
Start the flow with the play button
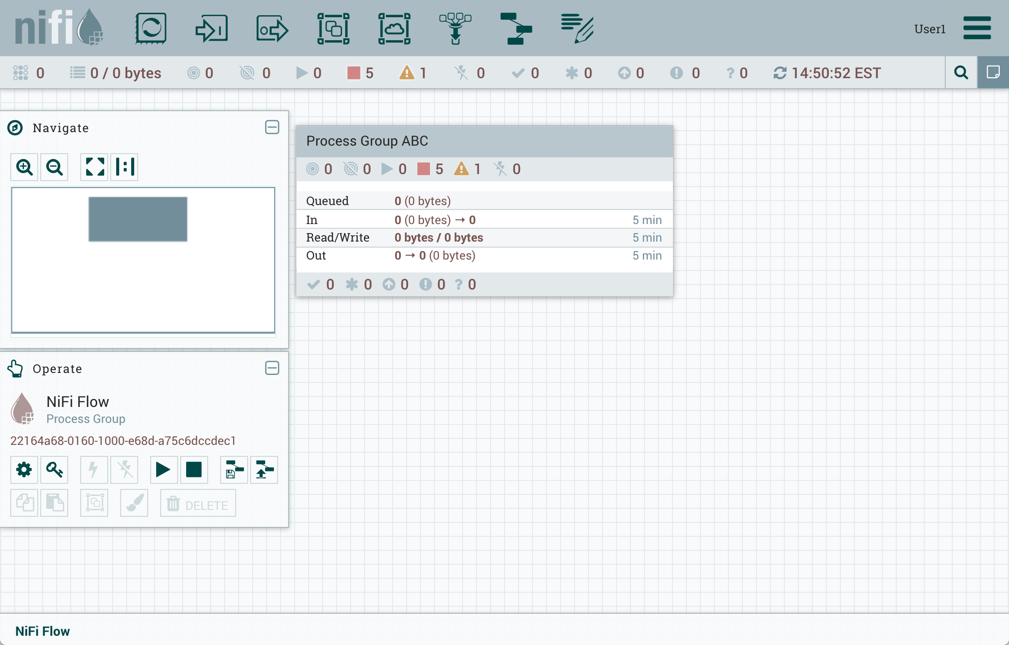162,470
